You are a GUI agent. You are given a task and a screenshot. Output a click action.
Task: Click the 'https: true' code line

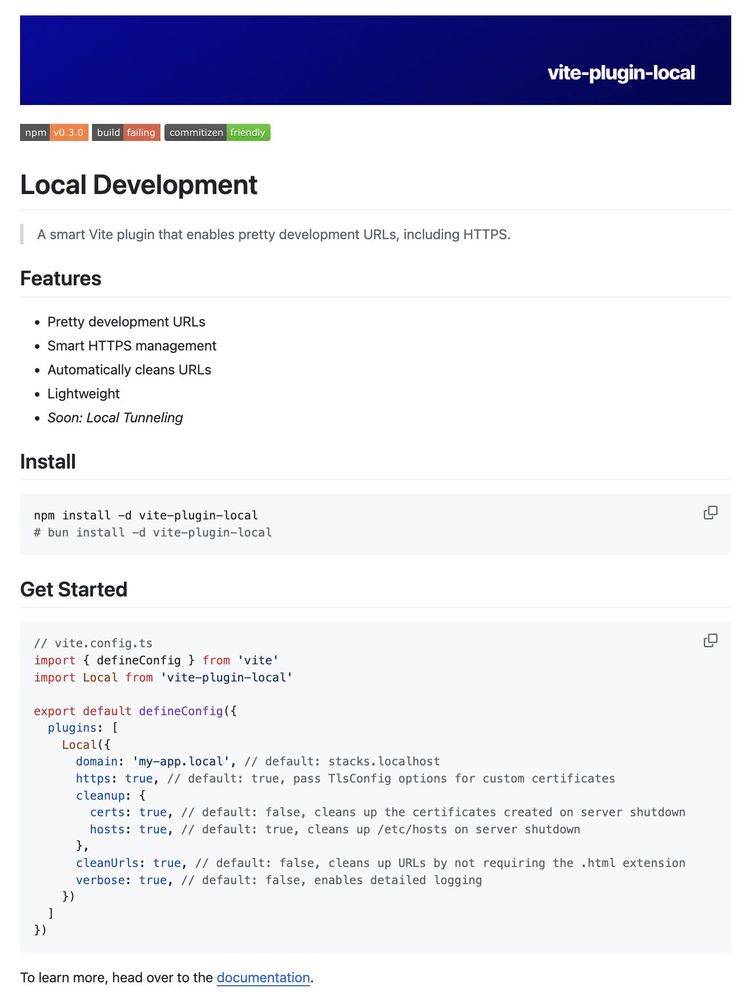point(345,779)
